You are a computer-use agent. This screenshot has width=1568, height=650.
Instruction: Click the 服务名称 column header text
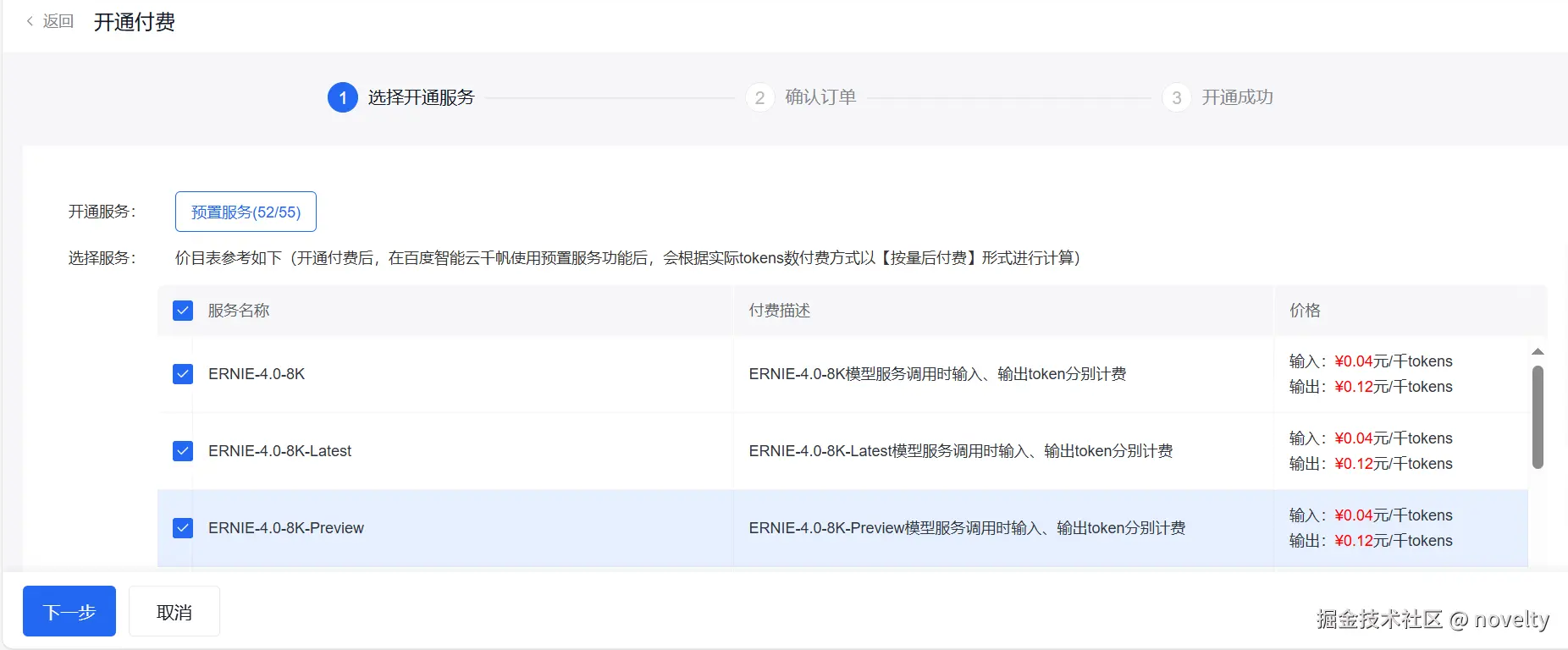(x=239, y=311)
